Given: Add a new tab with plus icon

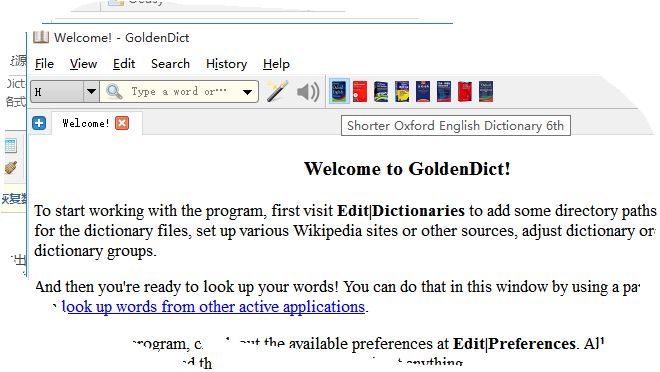Looking at the screenshot, I should [39, 123].
